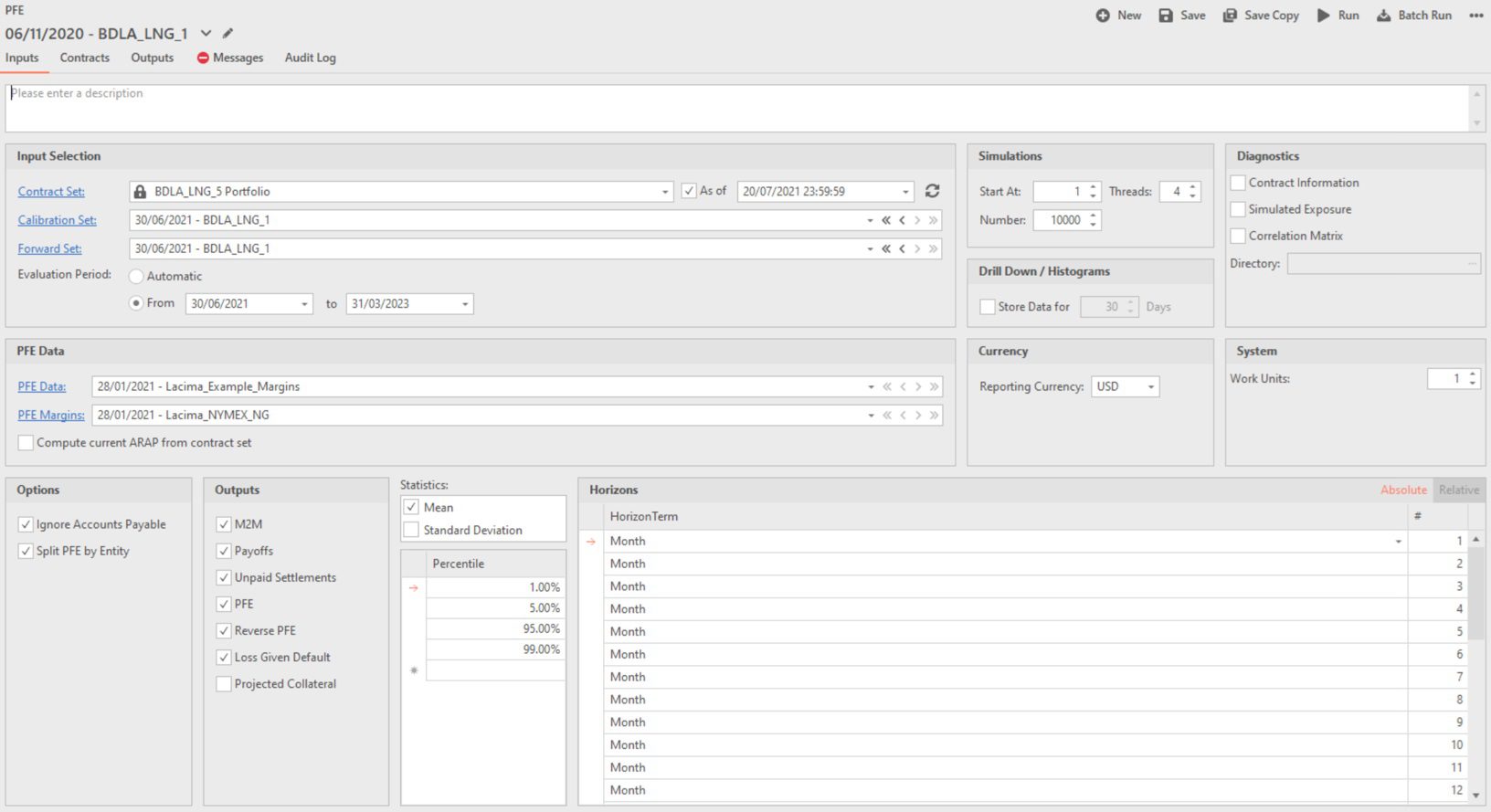Viewport: 1491px width, 812px height.
Task: Switch horizons to Relative mode
Action: click(1459, 490)
